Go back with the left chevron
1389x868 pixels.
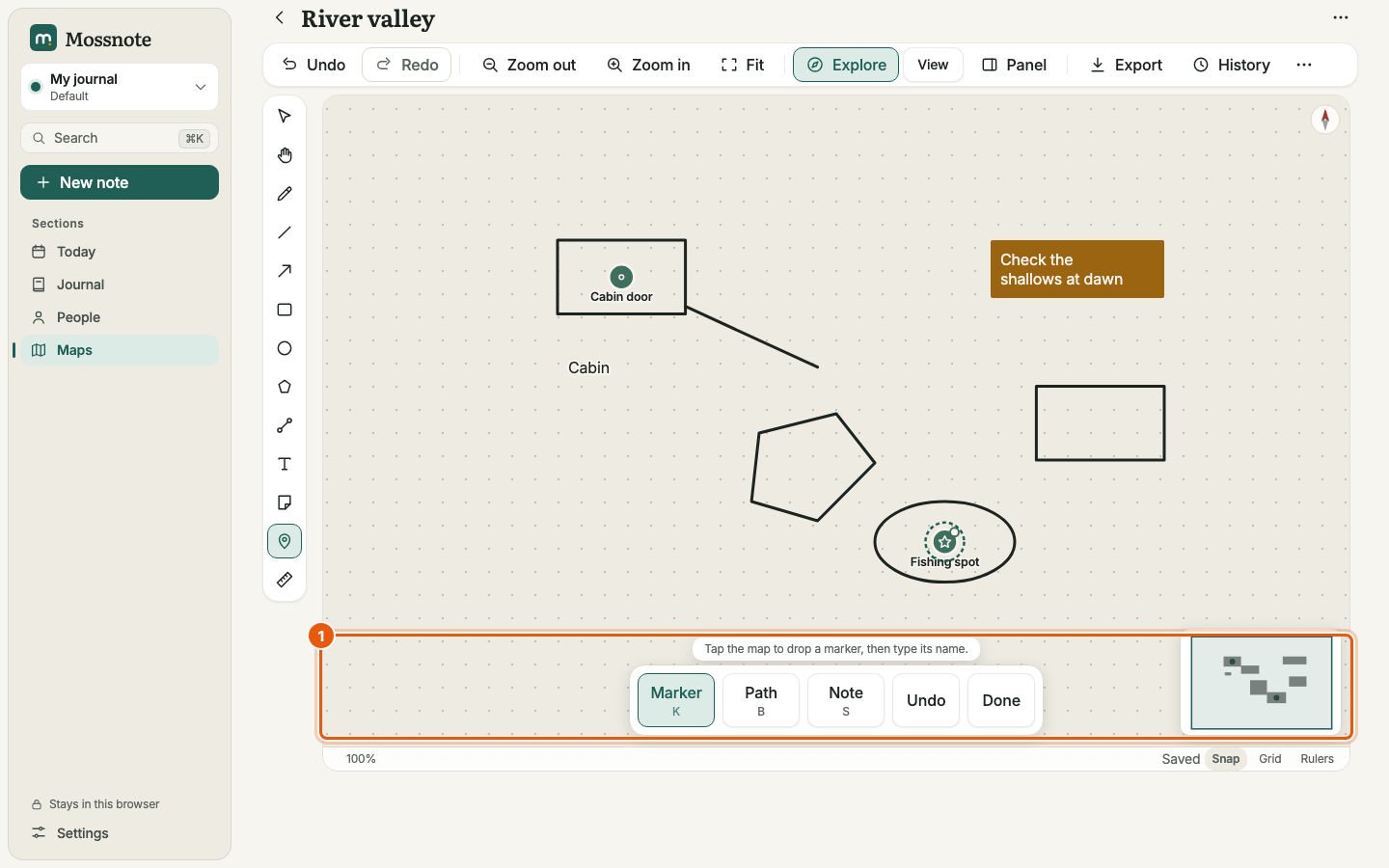tap(280, 17)
